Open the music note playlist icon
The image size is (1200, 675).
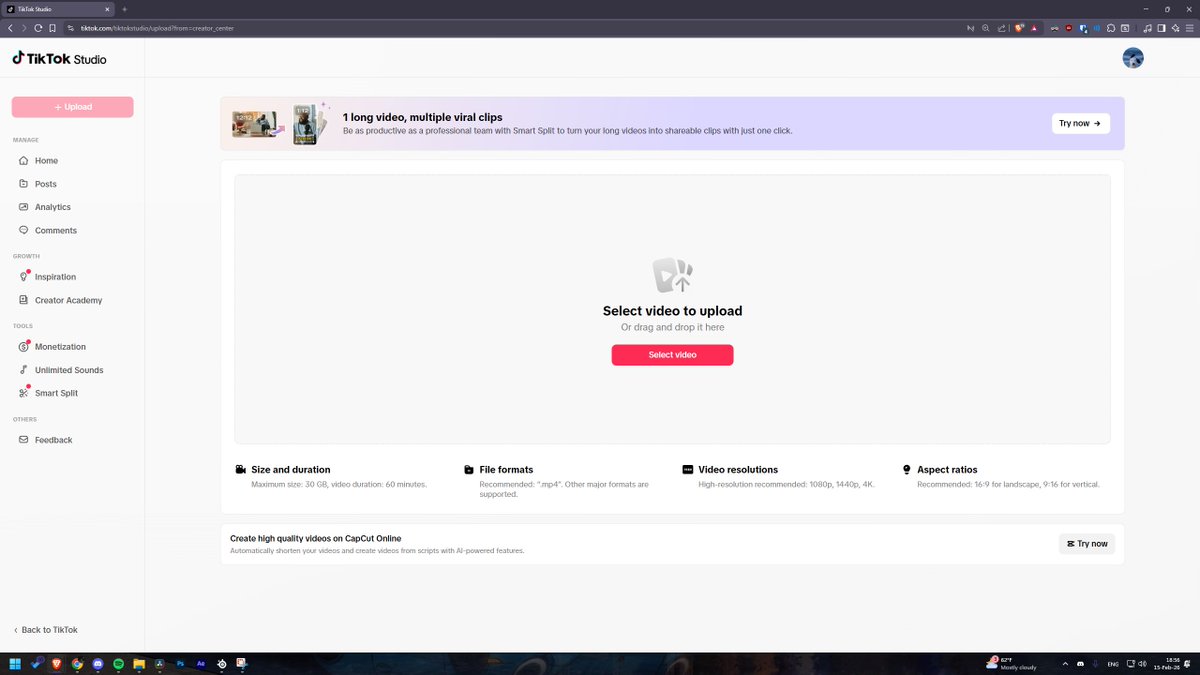click(x=1148, y=28)
